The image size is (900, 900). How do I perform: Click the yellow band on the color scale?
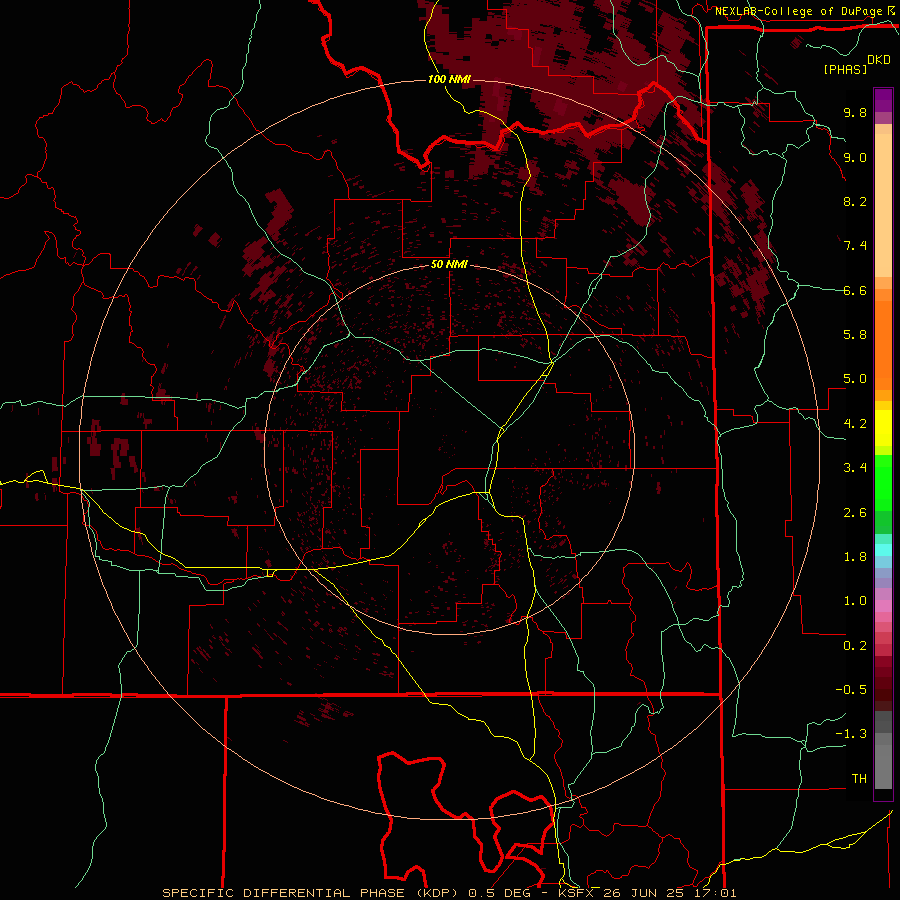(x=883, y=428)
